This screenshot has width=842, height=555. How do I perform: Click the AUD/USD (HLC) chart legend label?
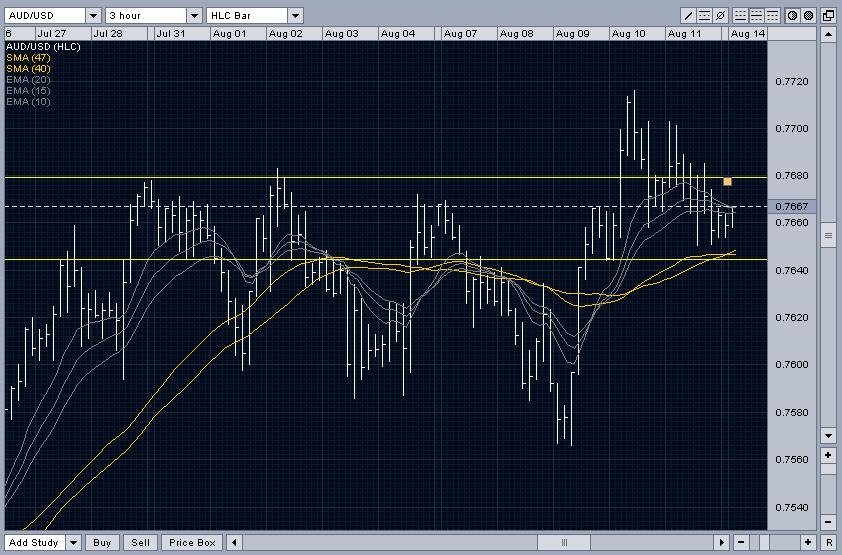[43, 47]
